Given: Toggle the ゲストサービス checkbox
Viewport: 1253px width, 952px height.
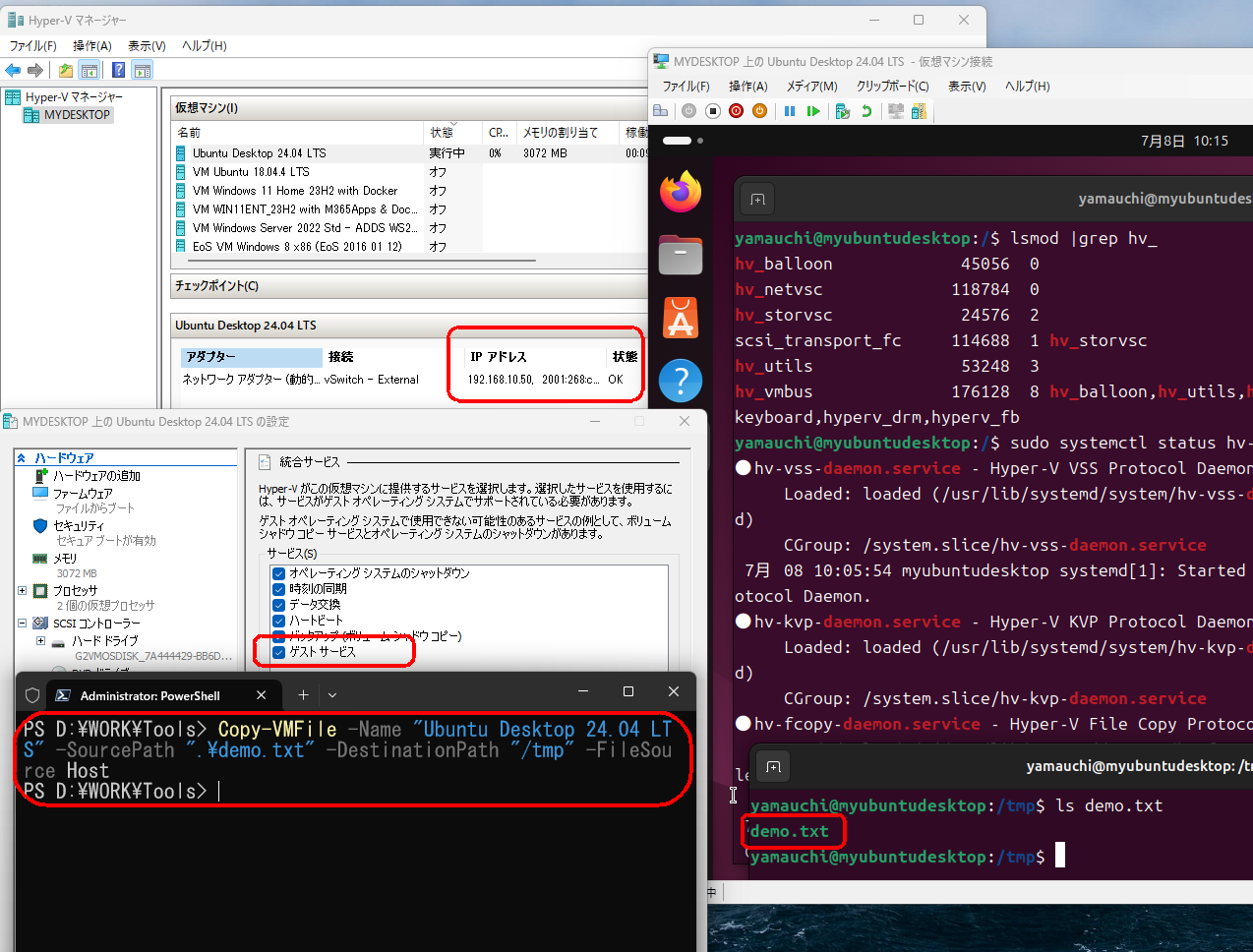Looking at the screenshot, I should point(278,650).
